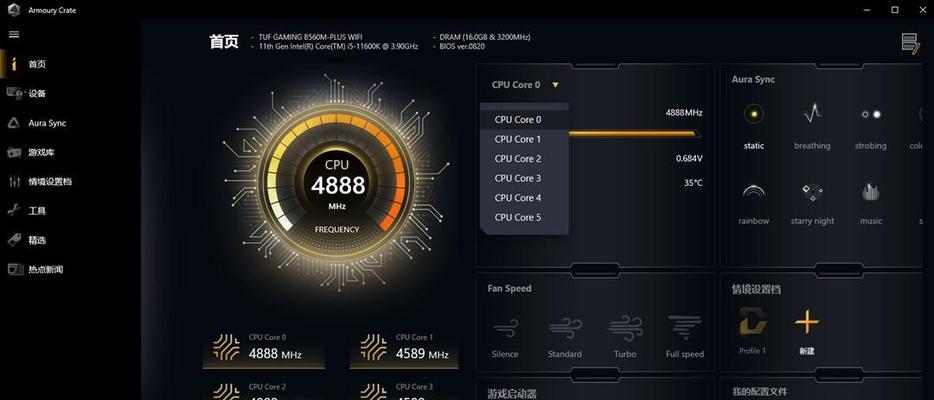Click the BIOS ver.0820 text
Viewport: 934px width, 400px height.
pos(462,46)
